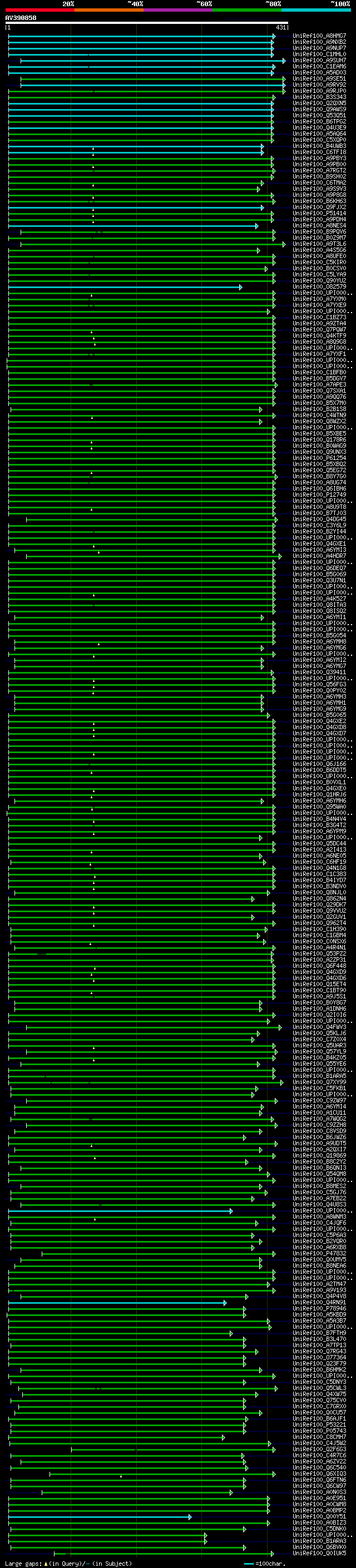Select hit label UniRef100_Q4DG45
This screenshot has width=356, height=1568.
(x=319, y=519)
